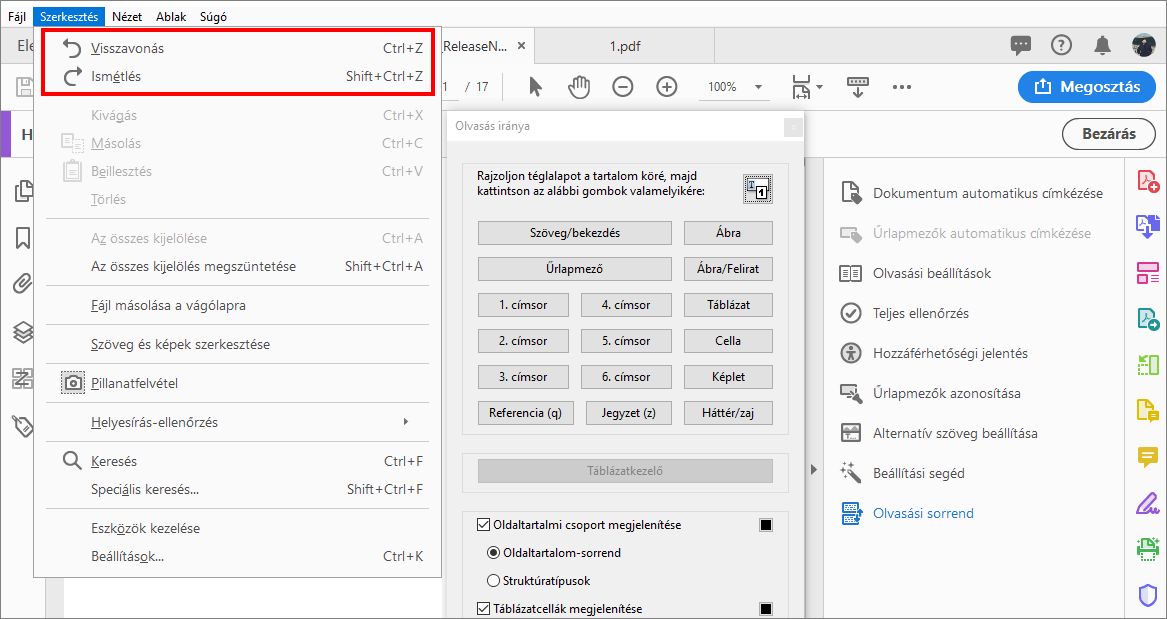The height and width of the screenshot is (619, 1167).
Task: Toggle Oldaltartalmi csoport megjelenítése checkbox
Action: click(x=483, y=525)
